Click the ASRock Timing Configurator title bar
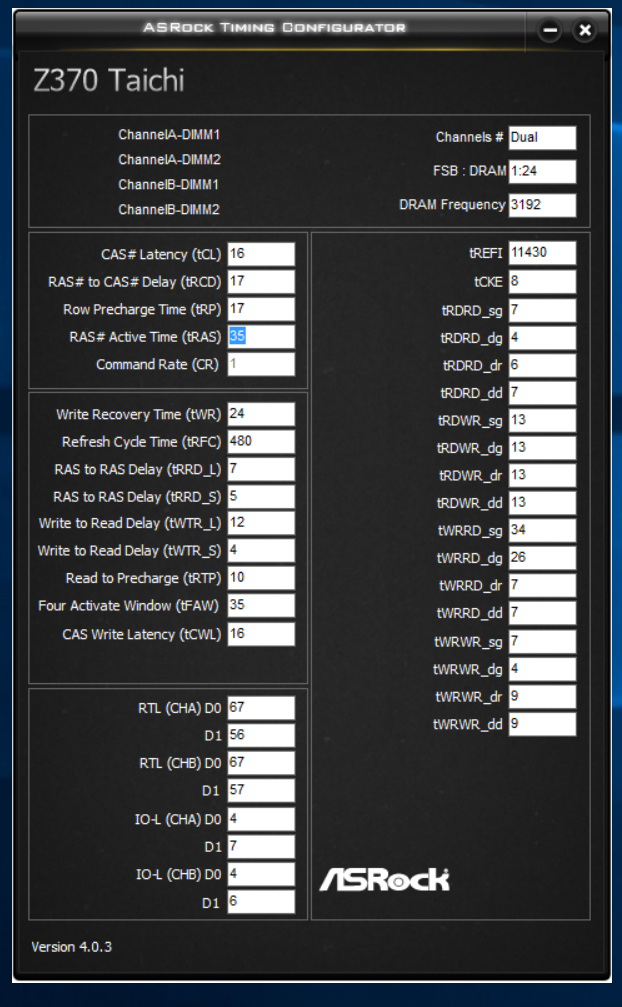This screenshot has width=622, height=1007. 274,28
